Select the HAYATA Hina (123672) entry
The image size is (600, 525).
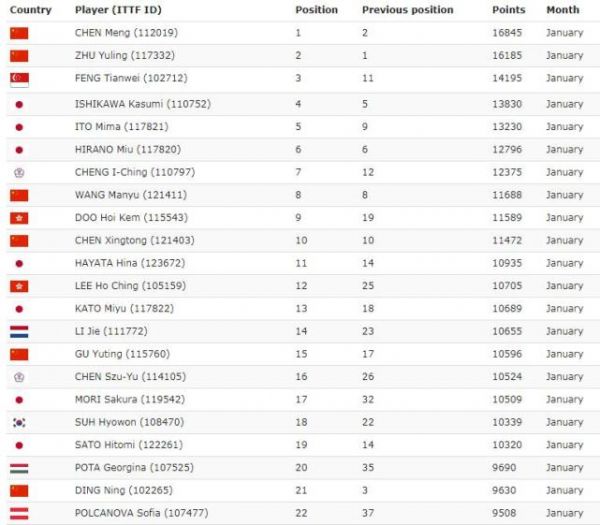click(130, 263)
